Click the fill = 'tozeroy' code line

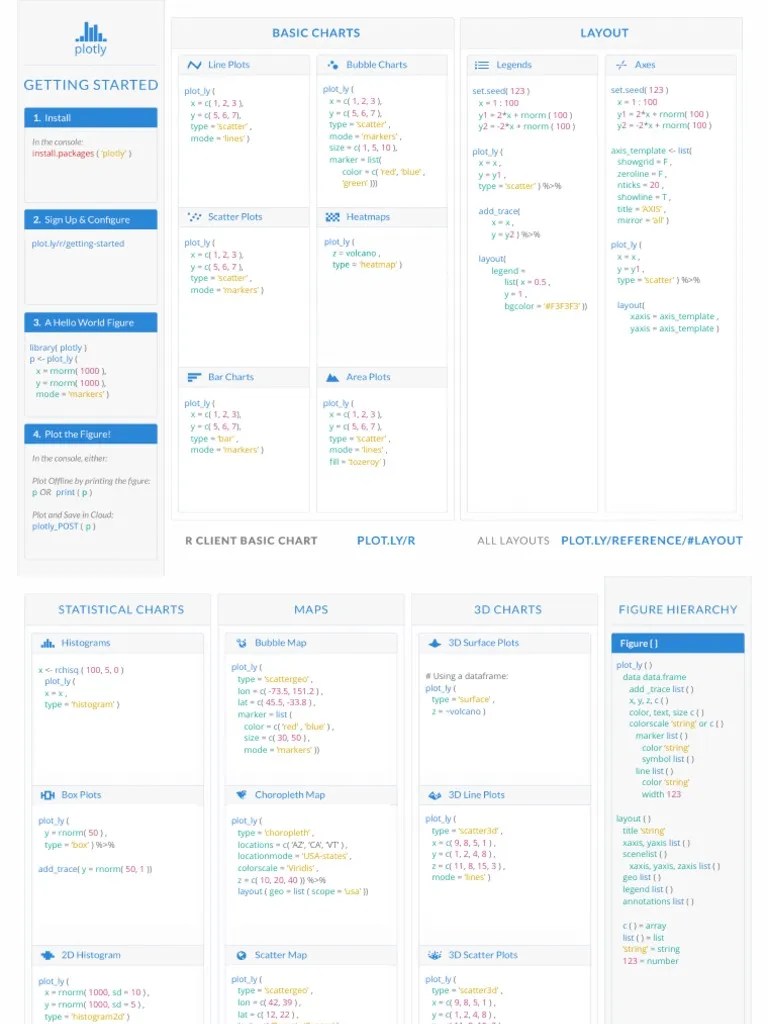357,462
